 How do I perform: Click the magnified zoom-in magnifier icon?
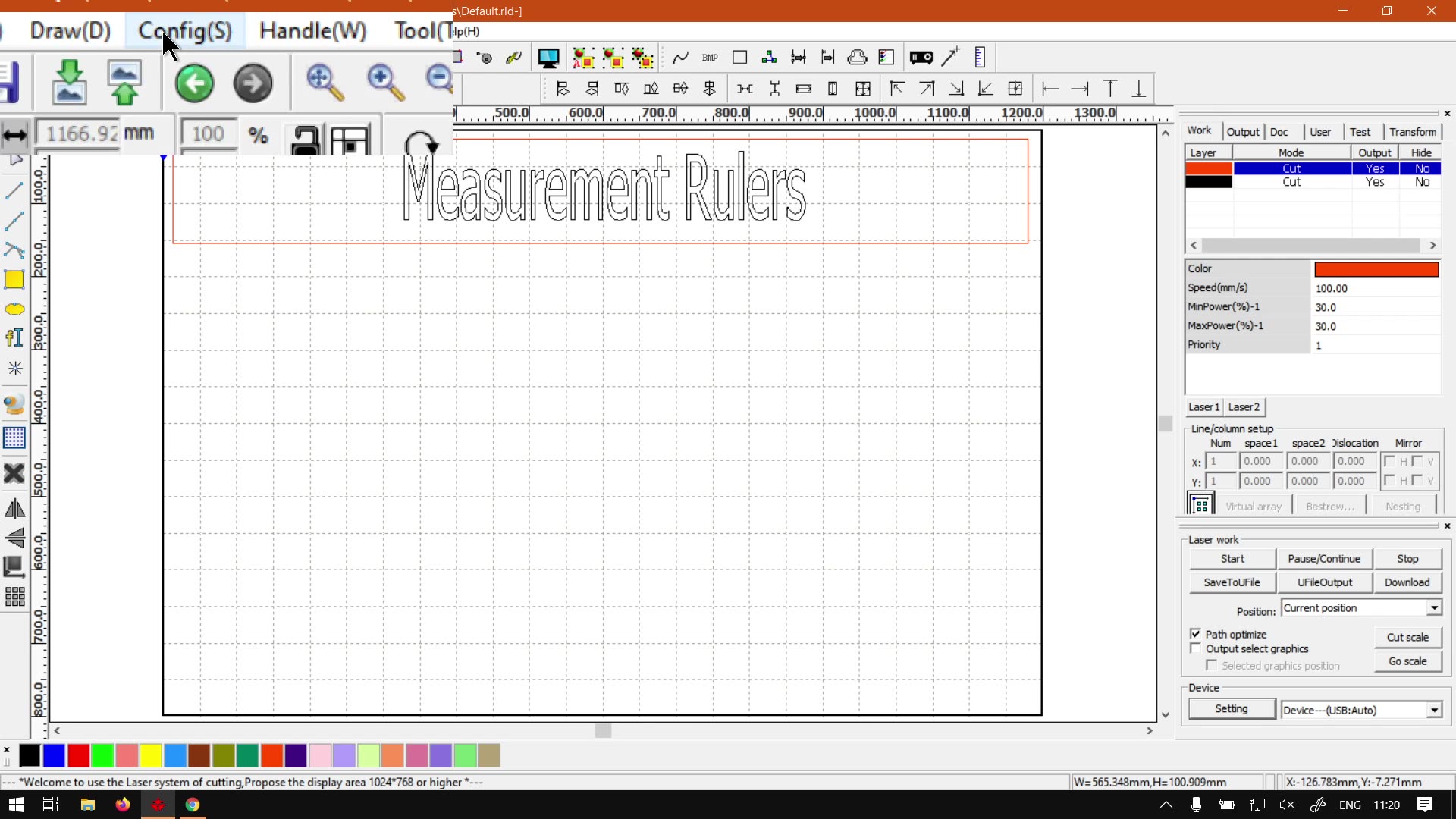coord(384,82)
